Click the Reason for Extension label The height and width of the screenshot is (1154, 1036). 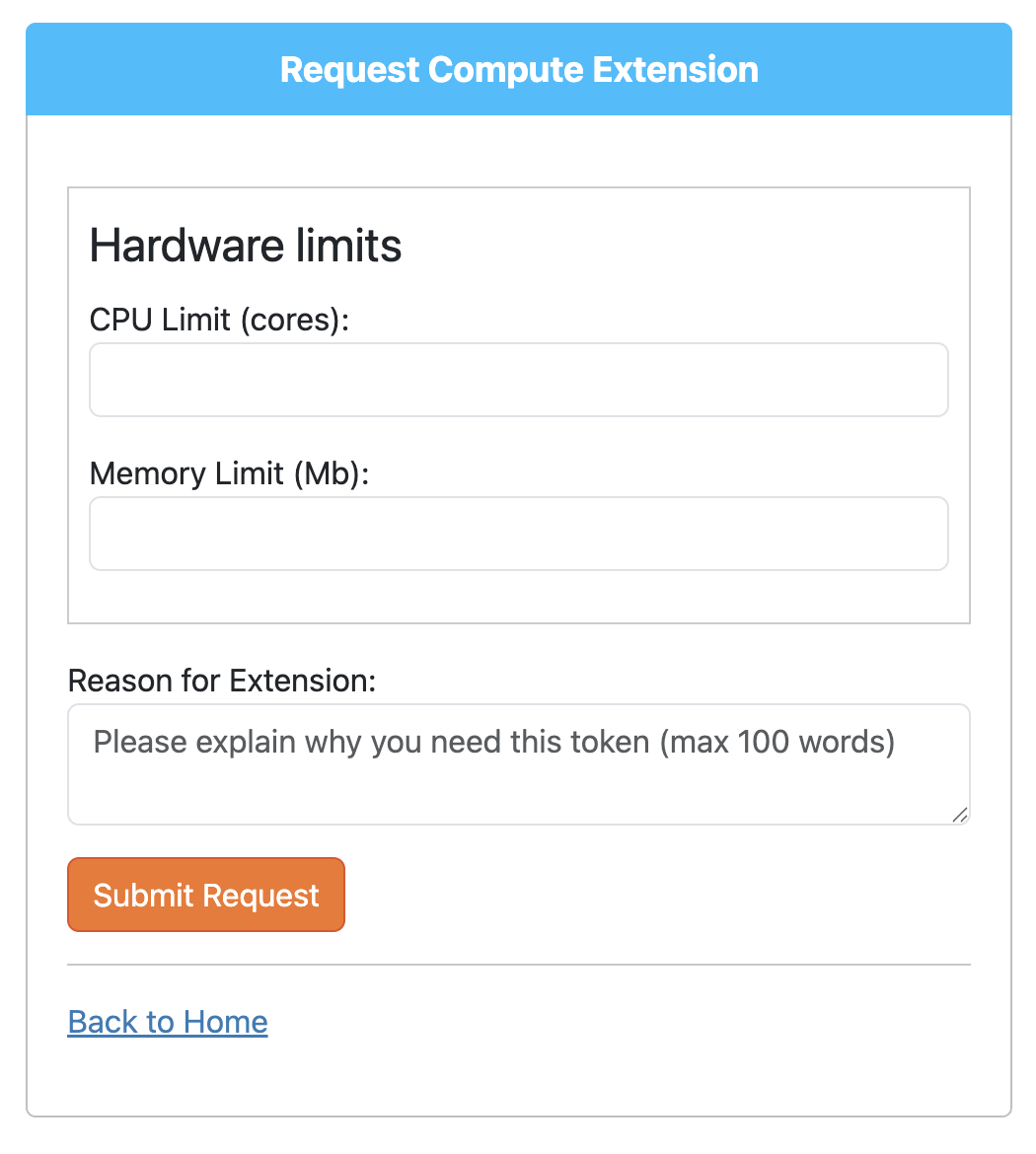(221, 681)
